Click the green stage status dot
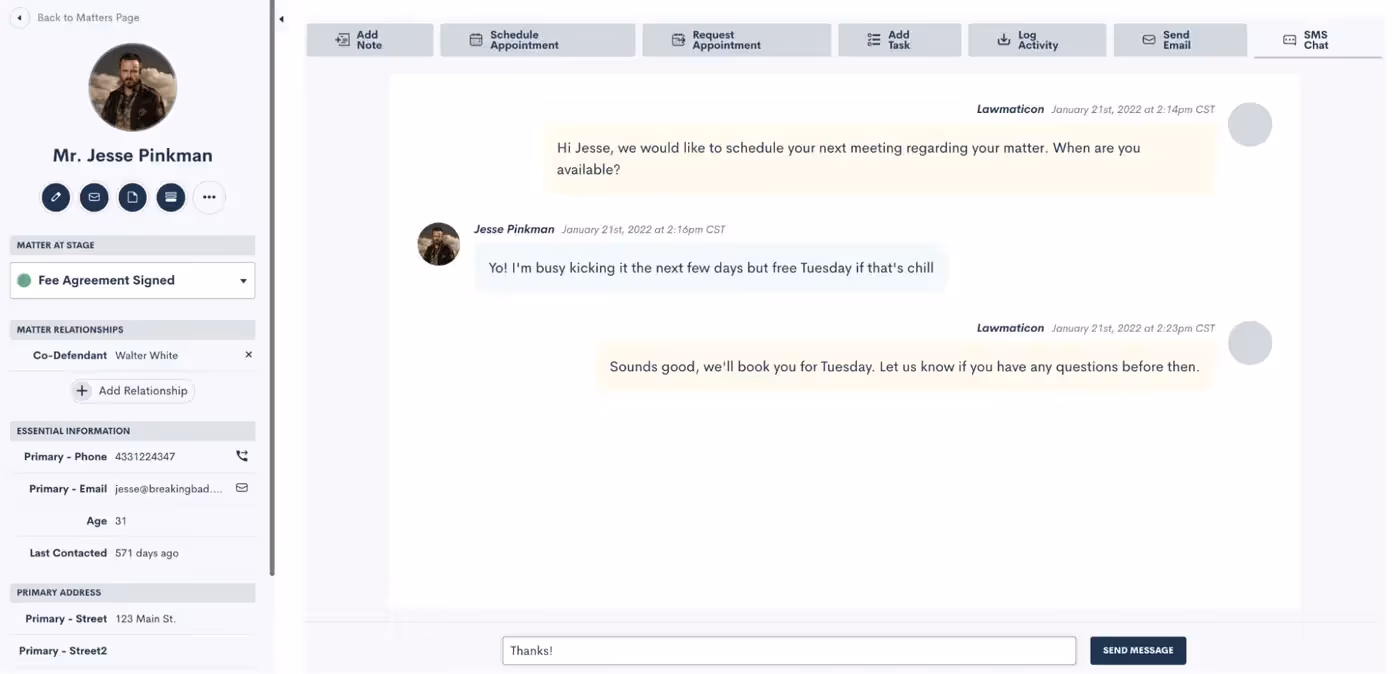Screen dimensions: 1400x674 click(25, 281)
